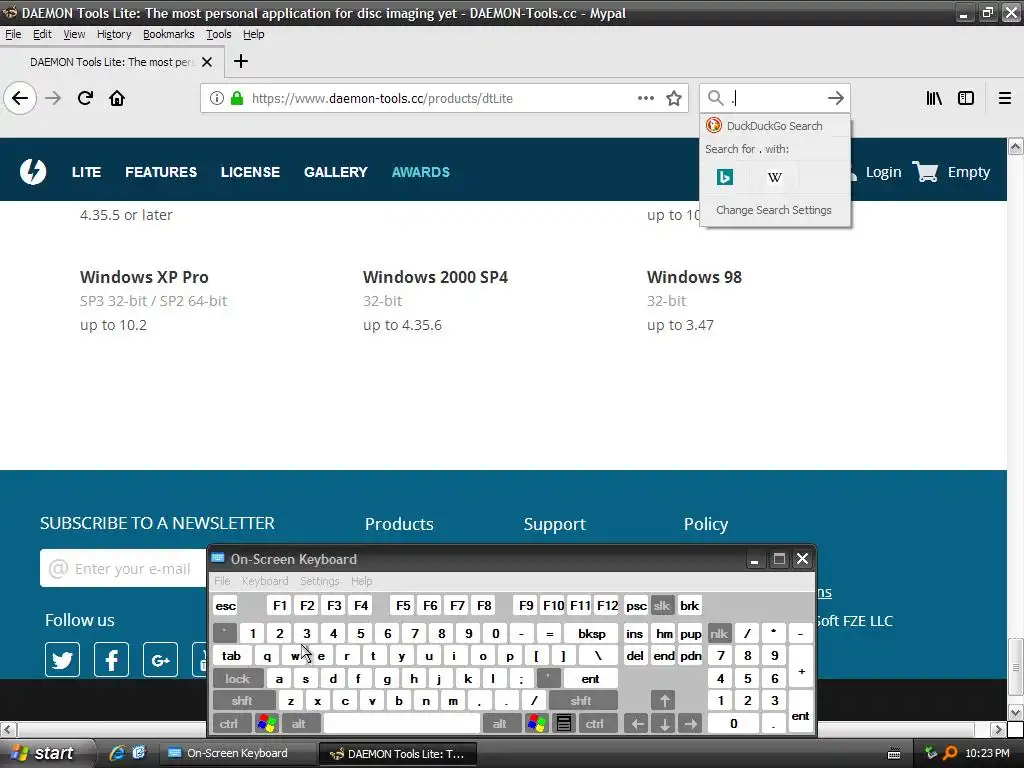Close the DAEMON Tools Lite tab
Image resolution: width=1024 pixels, height=768 pixels.
[207, 62]
